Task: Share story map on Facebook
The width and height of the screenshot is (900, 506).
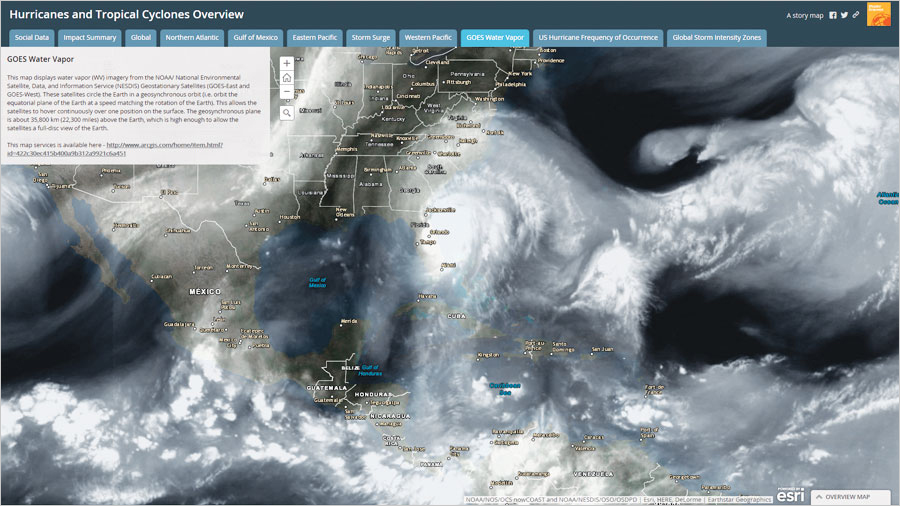Action: (x=833, y=15)
